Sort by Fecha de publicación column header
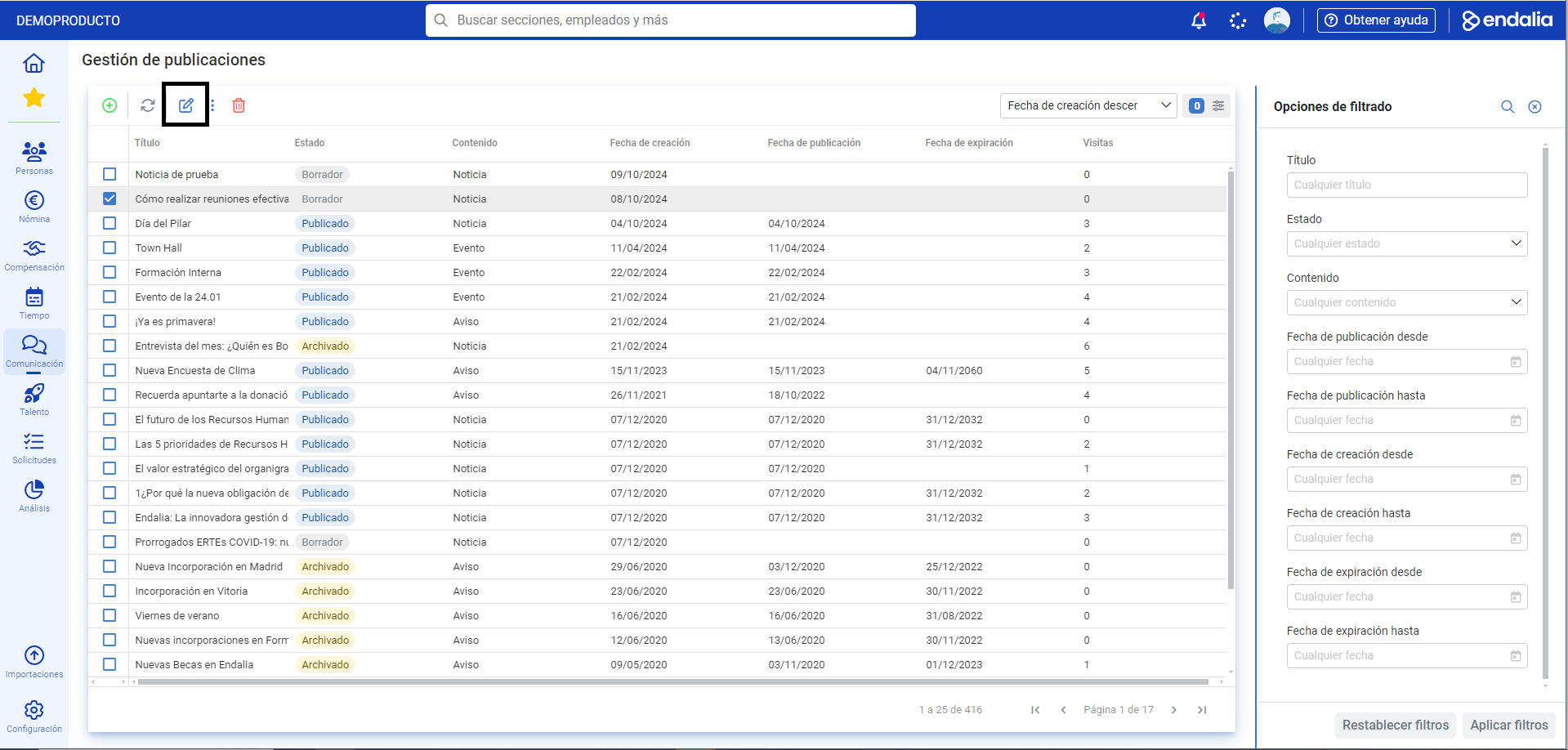The width and height of the screenshot is (1568, 750). click(x=814, y=143)
